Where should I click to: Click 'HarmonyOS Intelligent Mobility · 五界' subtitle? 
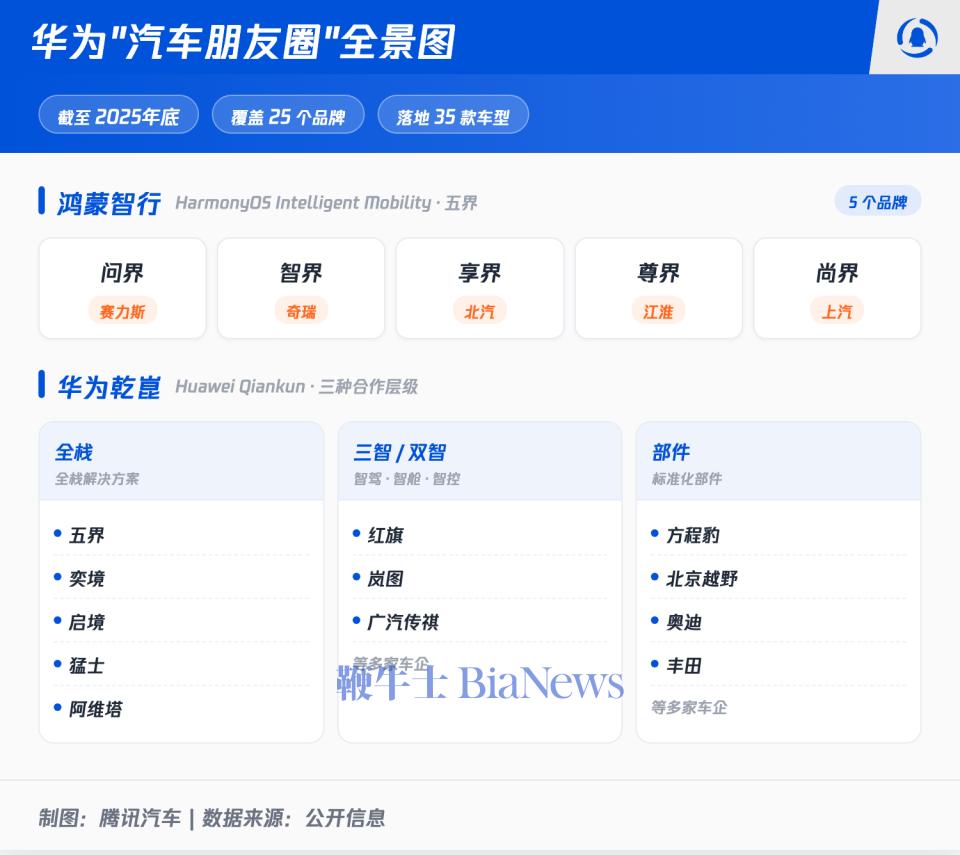point(326,203)
